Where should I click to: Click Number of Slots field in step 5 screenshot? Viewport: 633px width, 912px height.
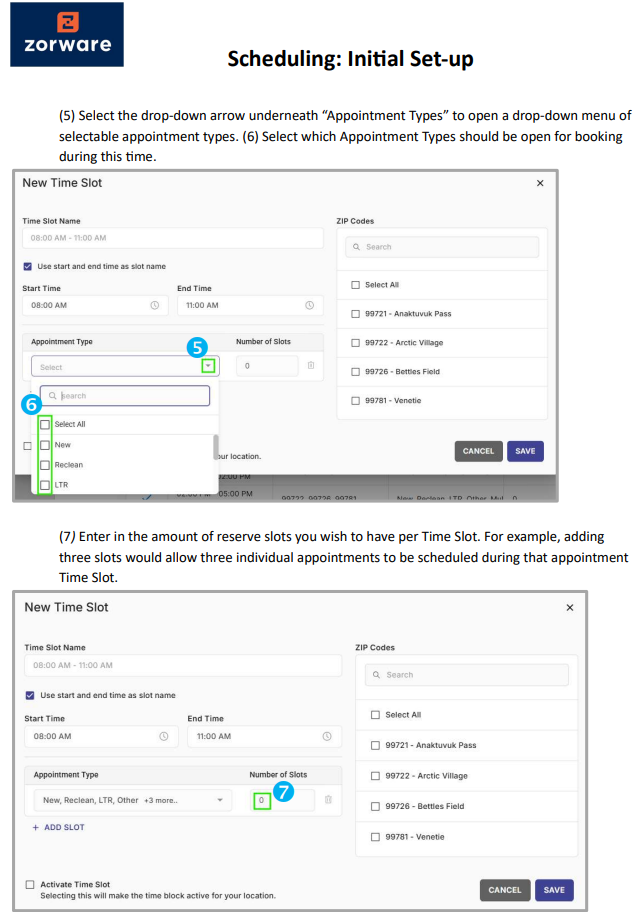pos(268,366)
